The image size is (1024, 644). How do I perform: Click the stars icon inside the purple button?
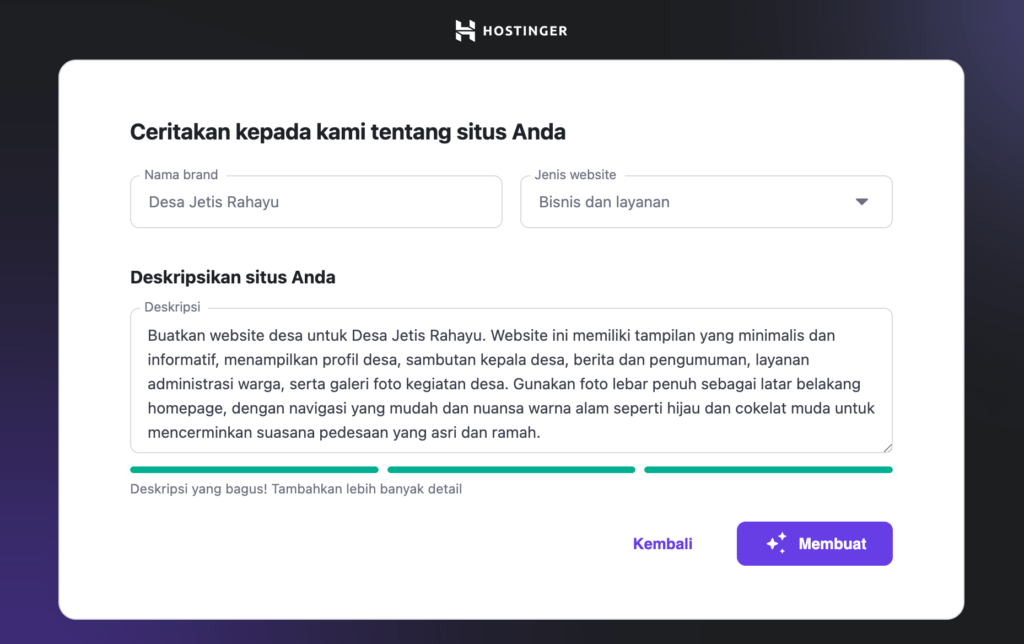(x=773, y=543)
